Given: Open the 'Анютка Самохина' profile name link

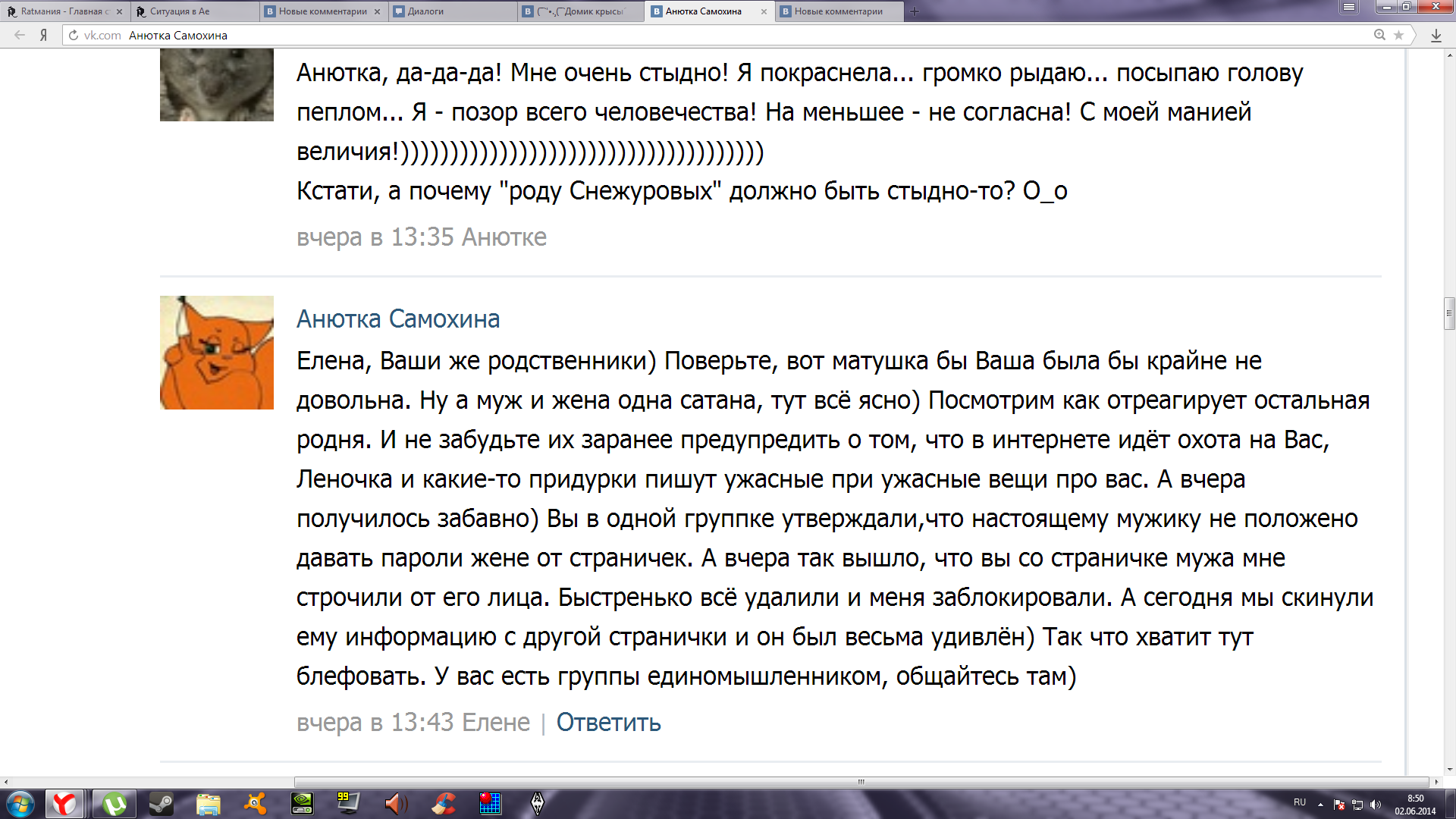Looking at the screenshot, I should coord(397,319).
